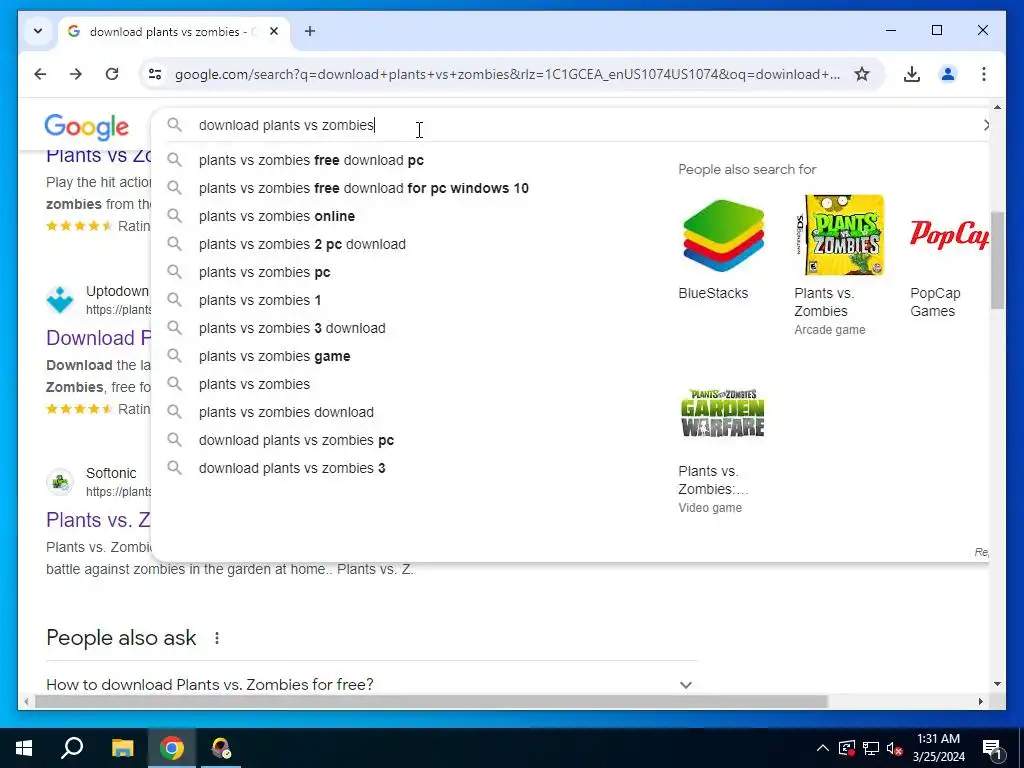The image size is (1024, 768).
Task: Click the taskbar app next to Chrome
Action: tap(221, 748)
